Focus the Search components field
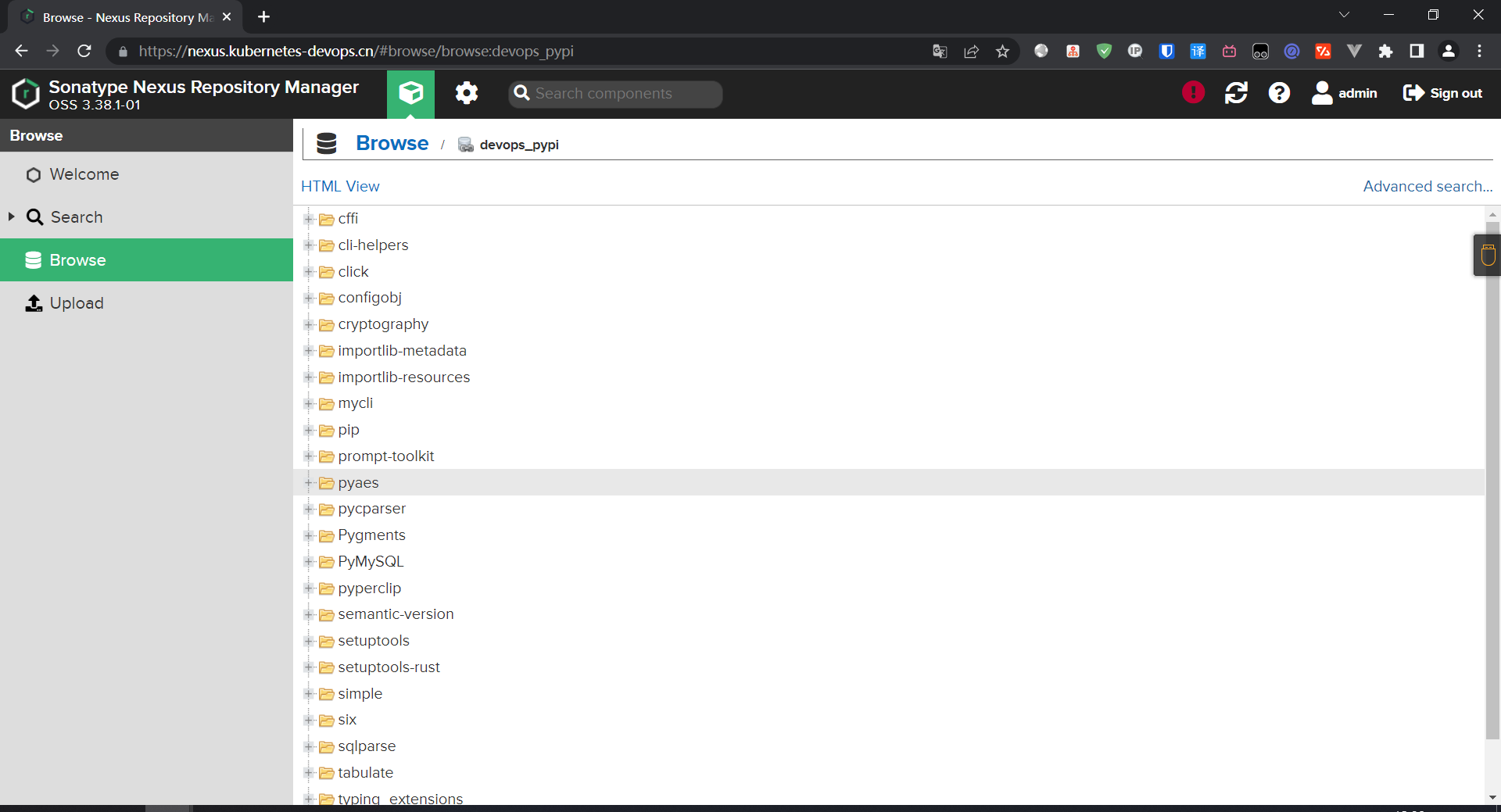This screenshot has width=1501, height=812. point(615,94)
